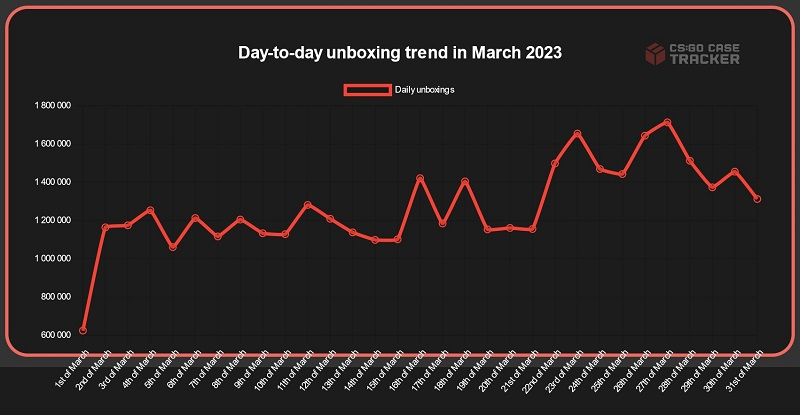Click the 1st of March data point
Image resolution: width=800 pixels, height=415 pixels.
pyautogui.click(x=83, y=330)
